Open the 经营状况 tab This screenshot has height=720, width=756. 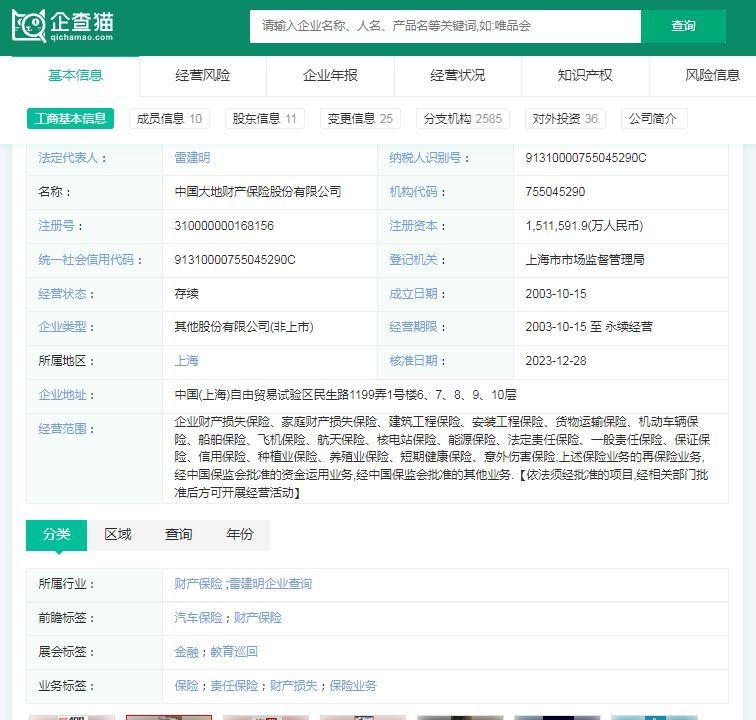click(x=458, y=75)
